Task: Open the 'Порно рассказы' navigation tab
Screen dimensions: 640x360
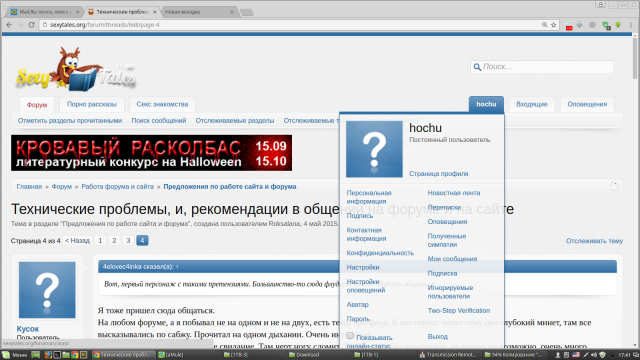Action: point(92,104)
